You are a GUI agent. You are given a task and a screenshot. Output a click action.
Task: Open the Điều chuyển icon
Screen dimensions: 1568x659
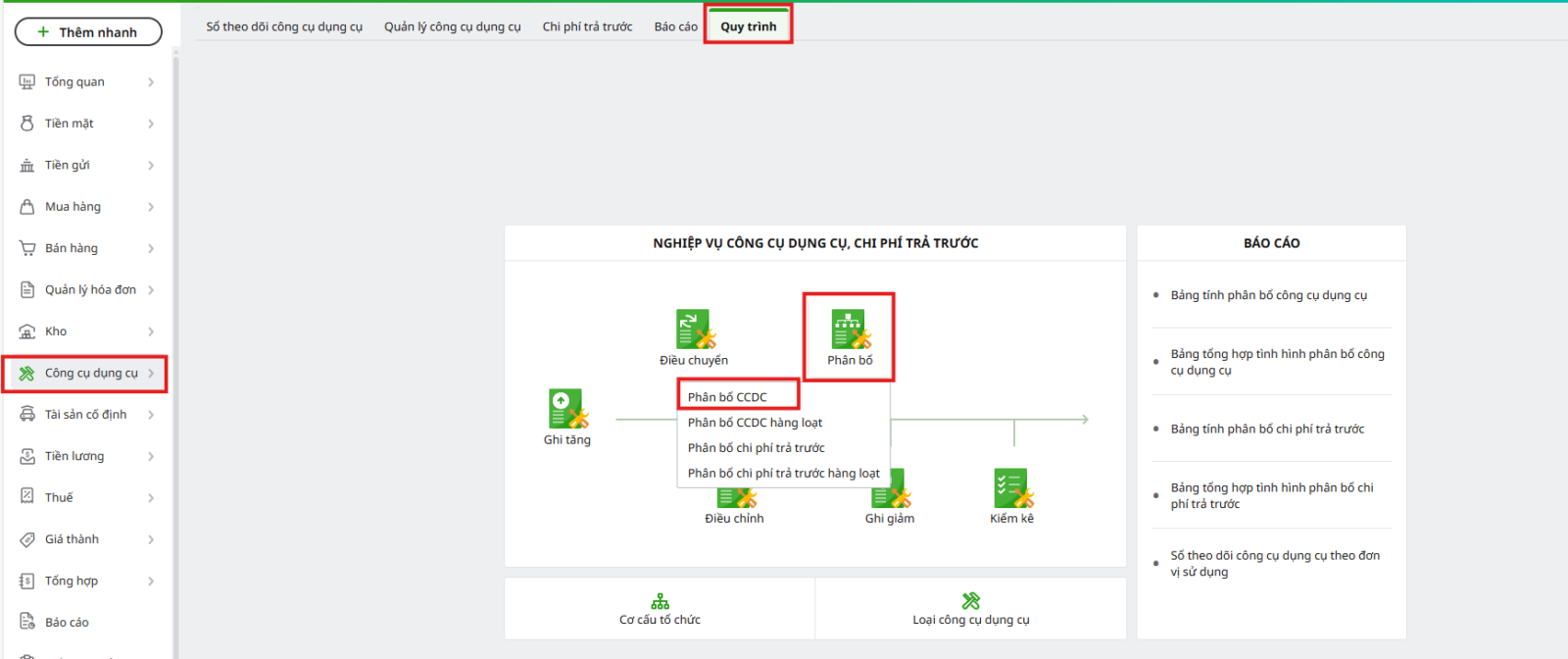pyautogui.click(x=694, y=329)
